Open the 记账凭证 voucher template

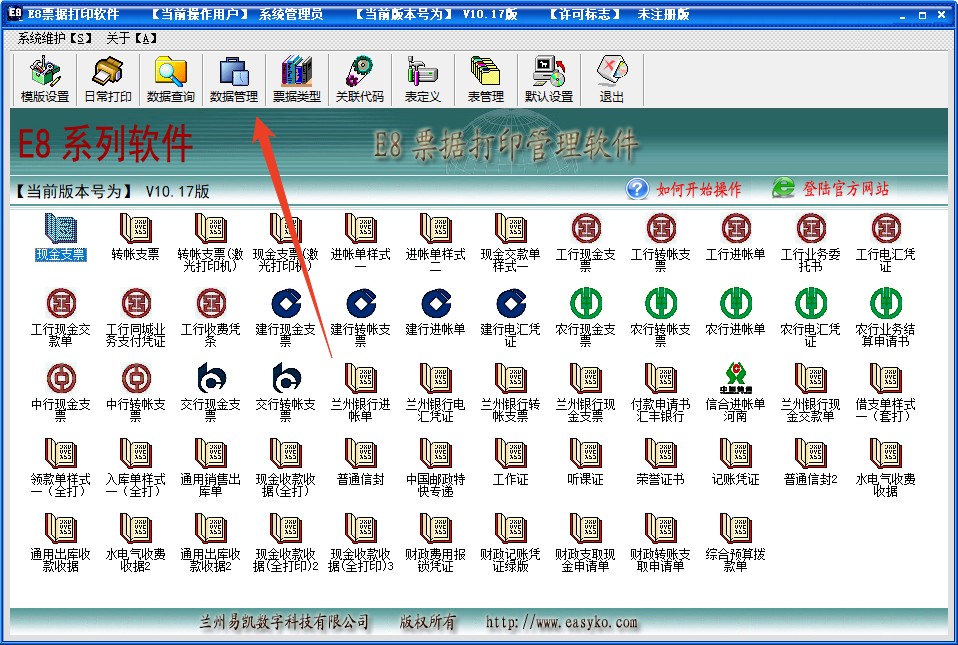(x=735, y=462)
